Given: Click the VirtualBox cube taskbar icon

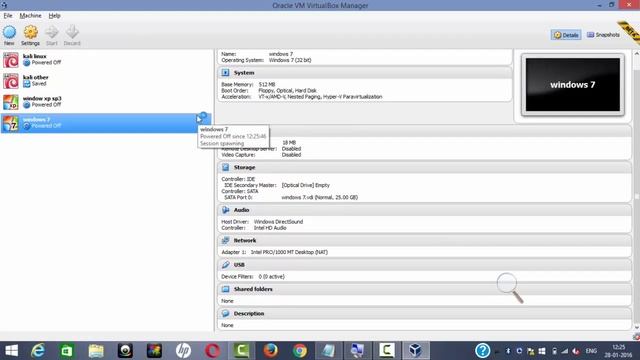Looking at the screenshot, I should click(x=416, y=351).
